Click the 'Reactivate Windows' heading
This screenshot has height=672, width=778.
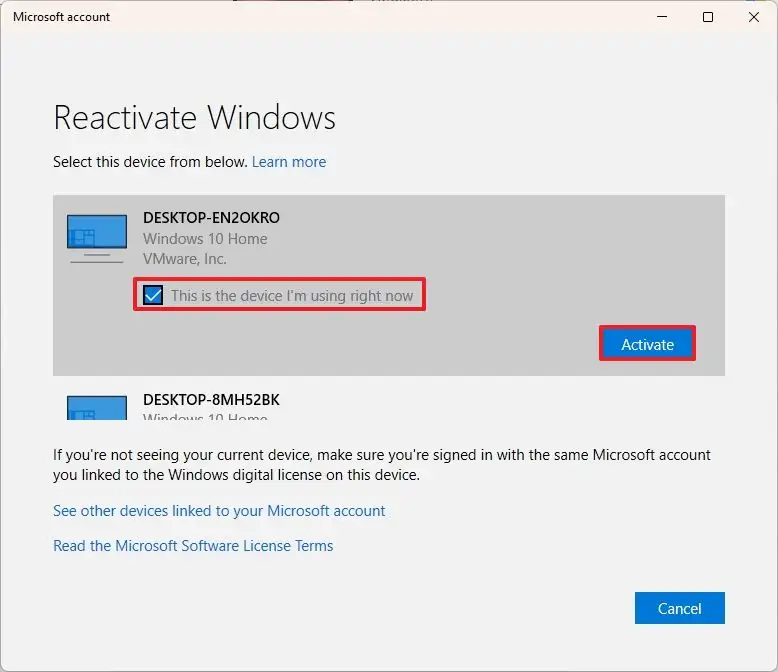pos(194,118)
